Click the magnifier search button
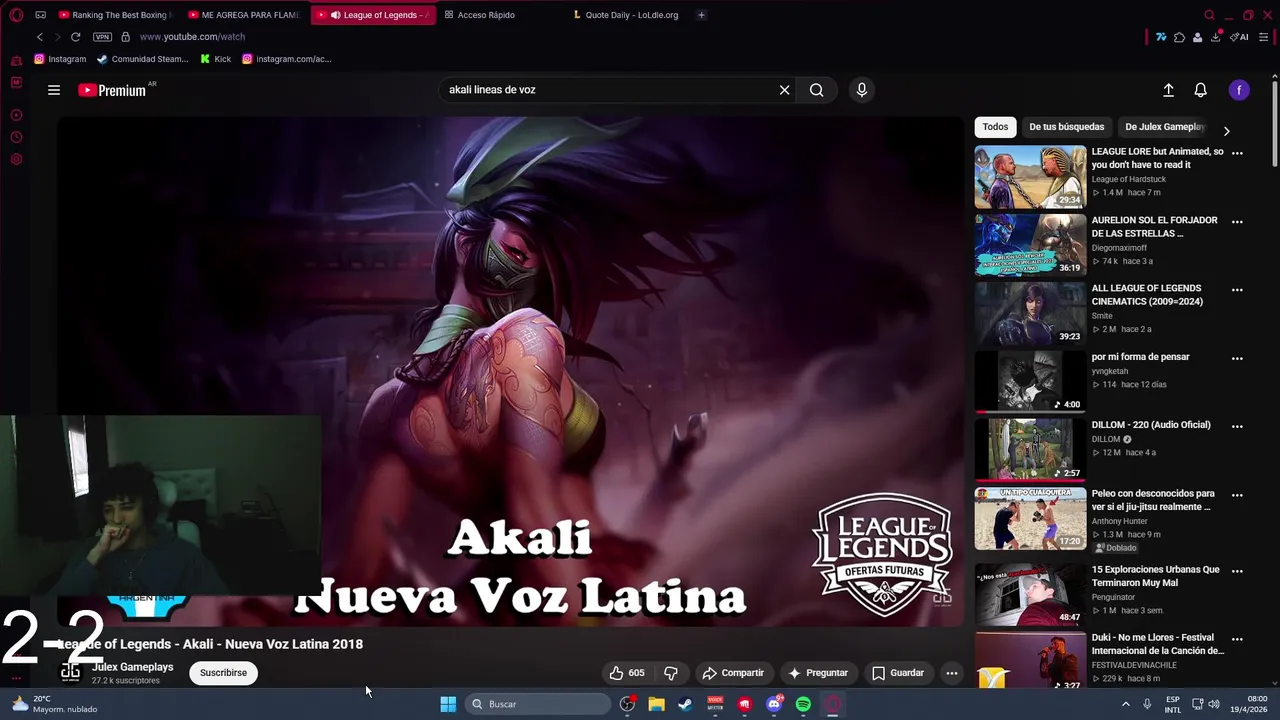Screen dimensions: 1280x720 (x=817, y=90)
